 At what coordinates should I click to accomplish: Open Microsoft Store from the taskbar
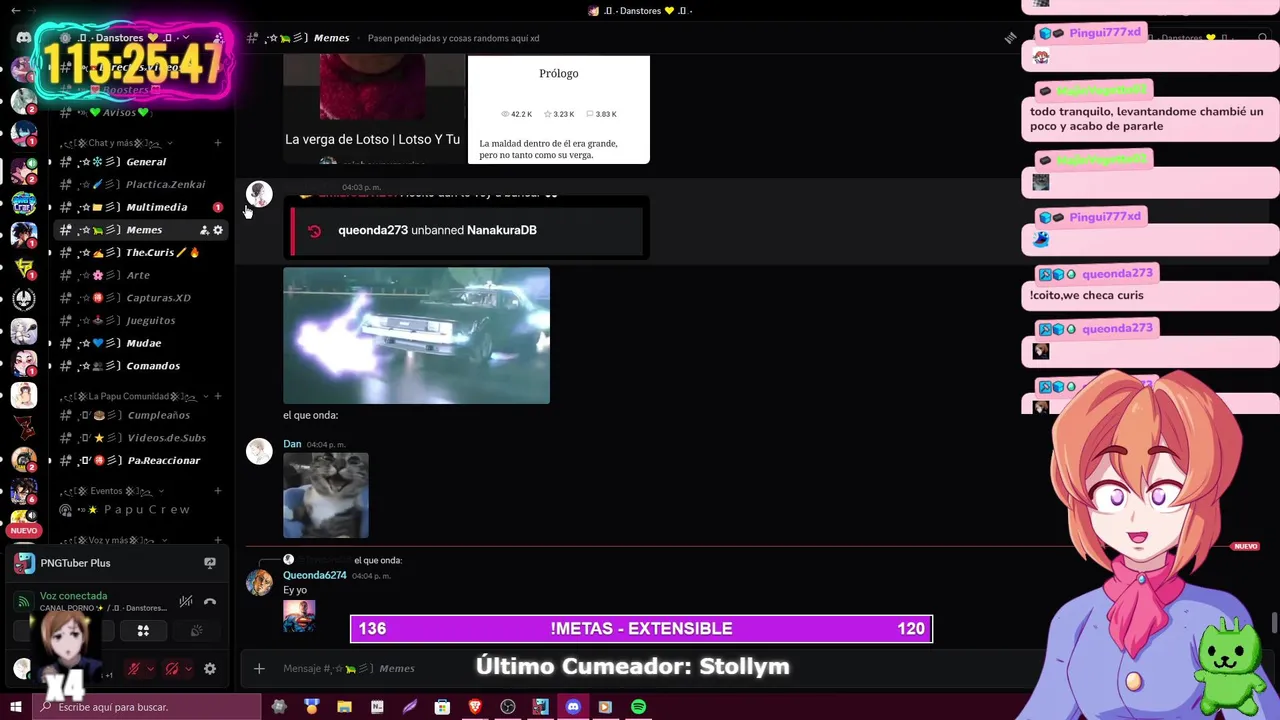click(442, 707)
